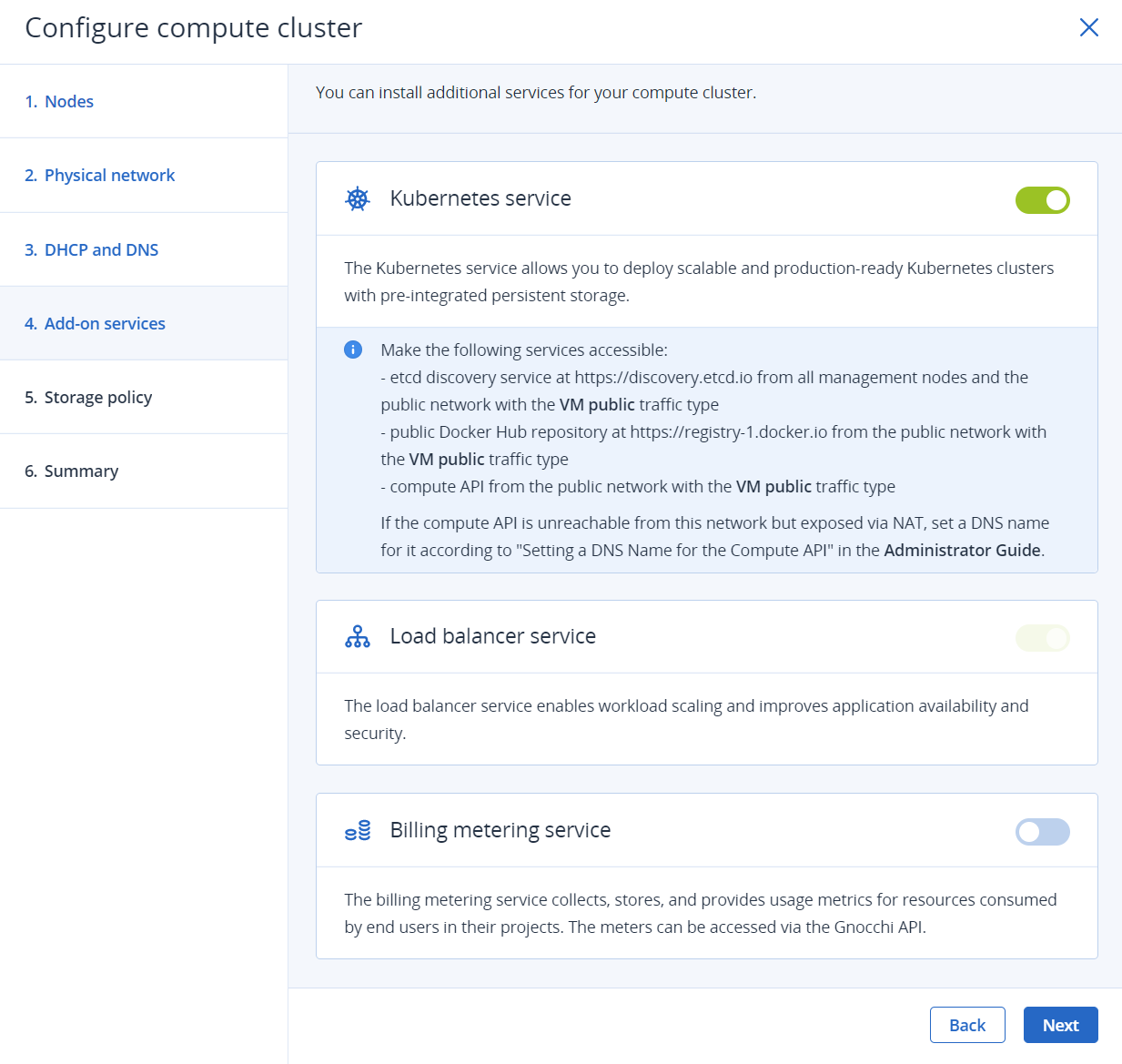Click the Back button
Screen dimensions: 1122x1064
click(967, 1025)
